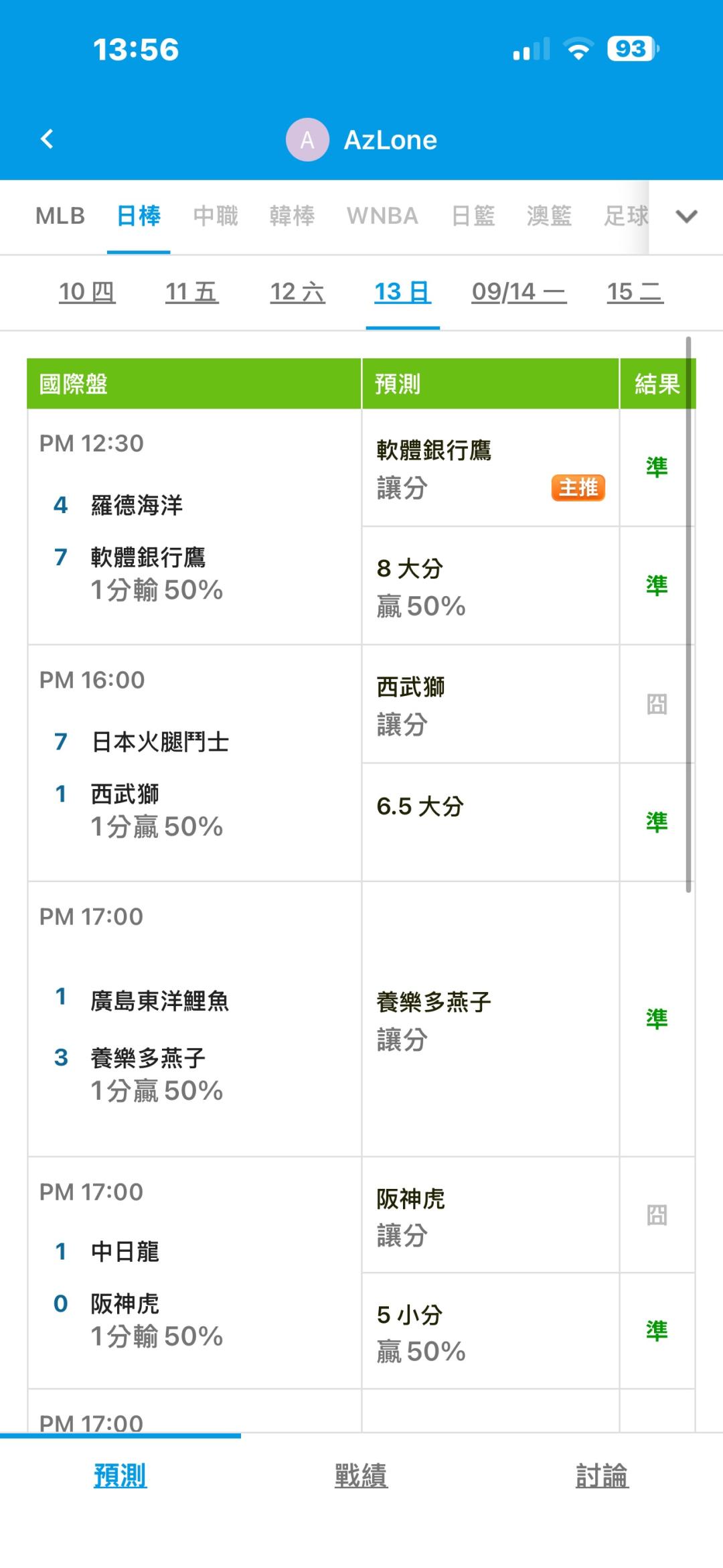Image resolution: width=723 pixels, height=1568 pixels.
Task: Click the vertical scrollbar on the table
Action: coord(688,615)
